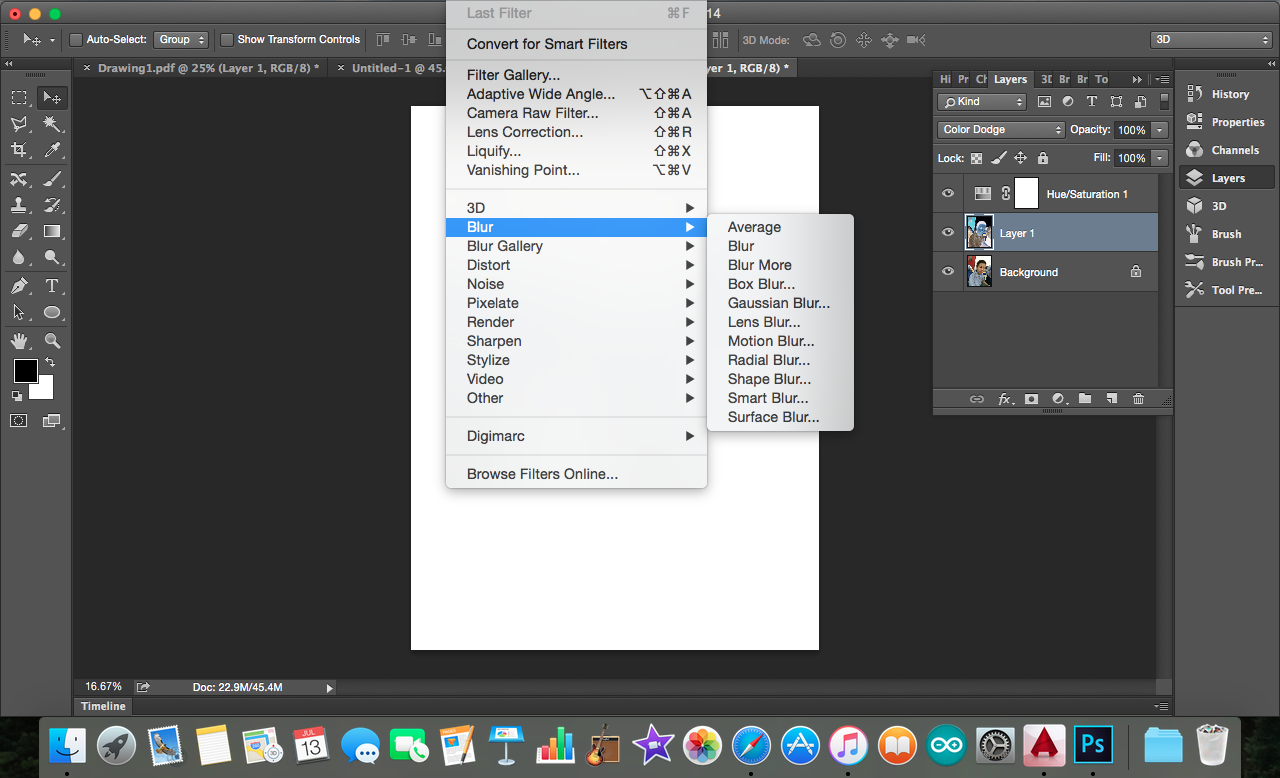Select the Pen tool
The height and width of the screenshot is (778, 1280).
point(19,286)
